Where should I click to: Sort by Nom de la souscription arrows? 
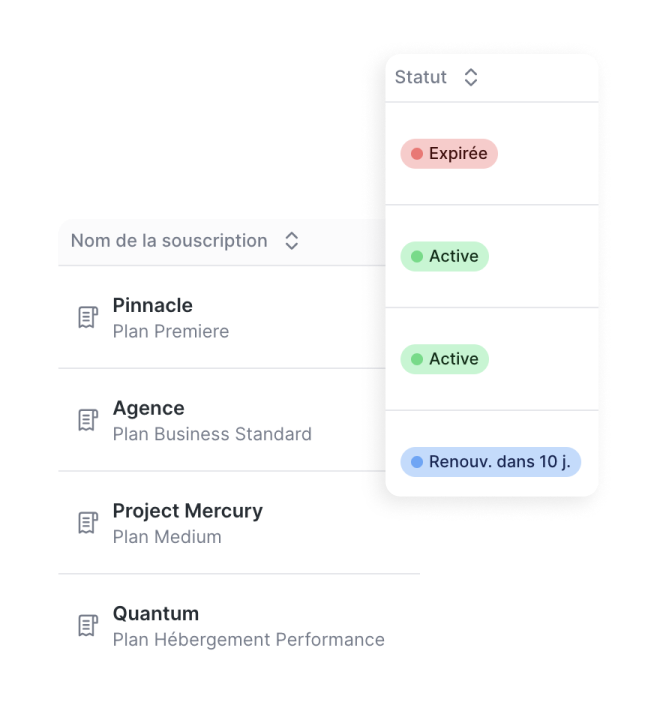coord(291,241)
